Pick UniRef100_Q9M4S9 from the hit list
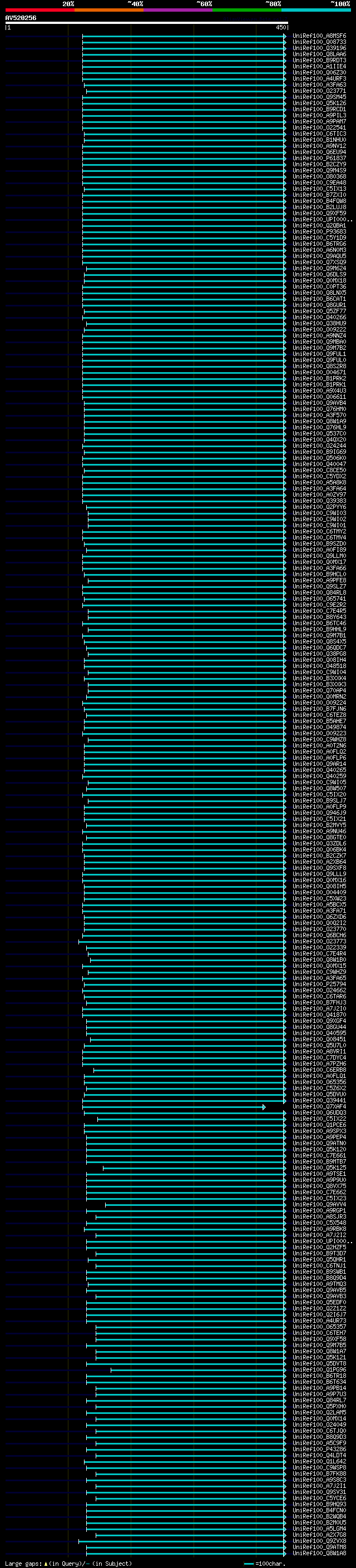The height and width of the screenshot is (1568, 356). pos(319,170)
